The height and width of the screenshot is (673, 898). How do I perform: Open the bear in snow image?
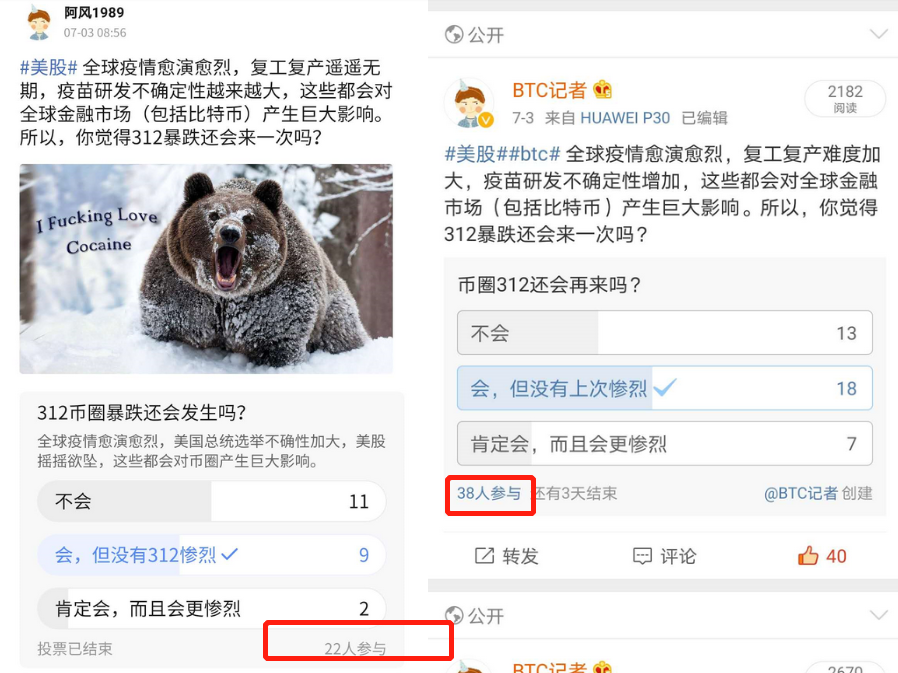[206, 269]
